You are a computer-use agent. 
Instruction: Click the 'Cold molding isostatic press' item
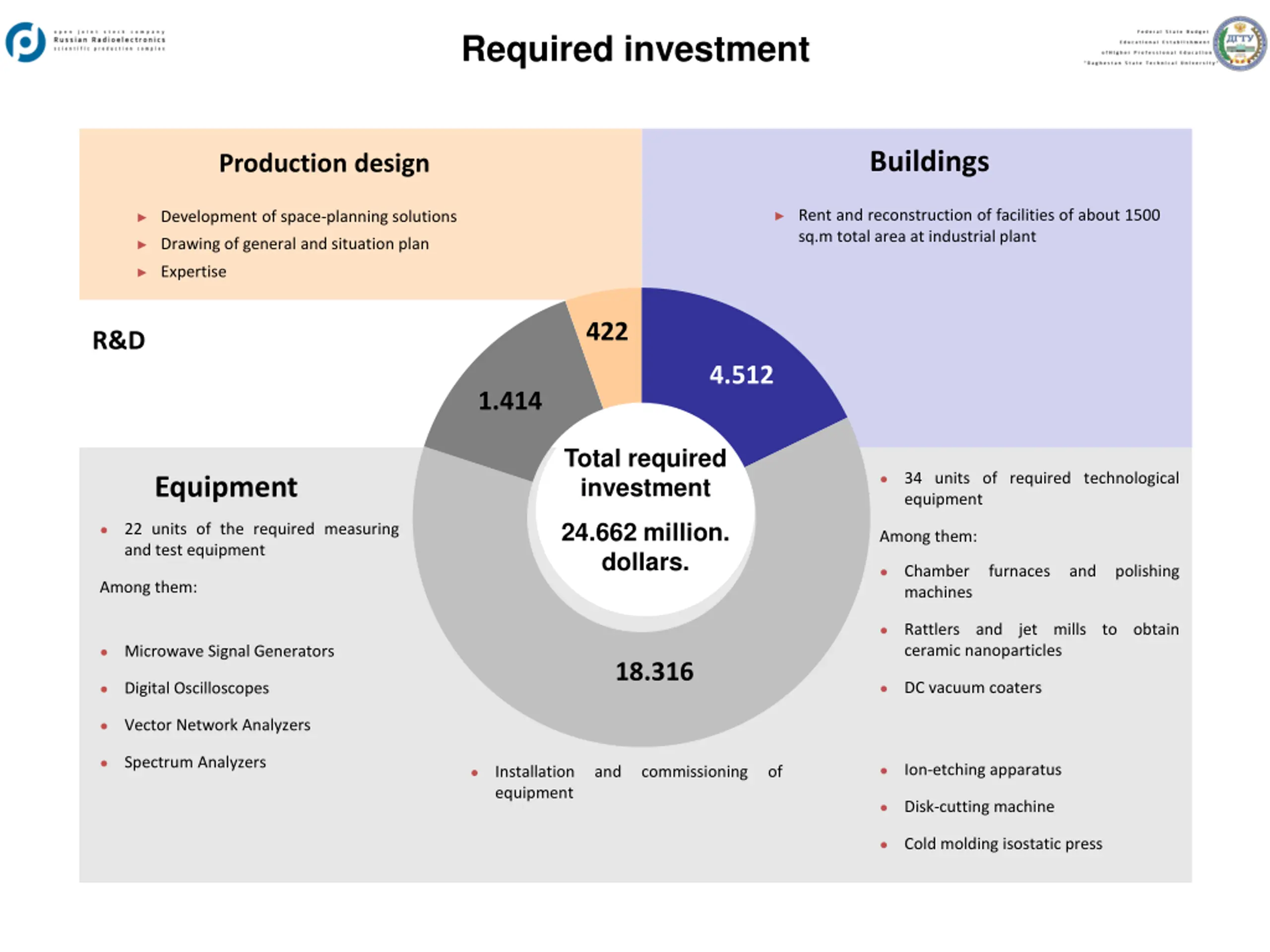[1004, 844]
